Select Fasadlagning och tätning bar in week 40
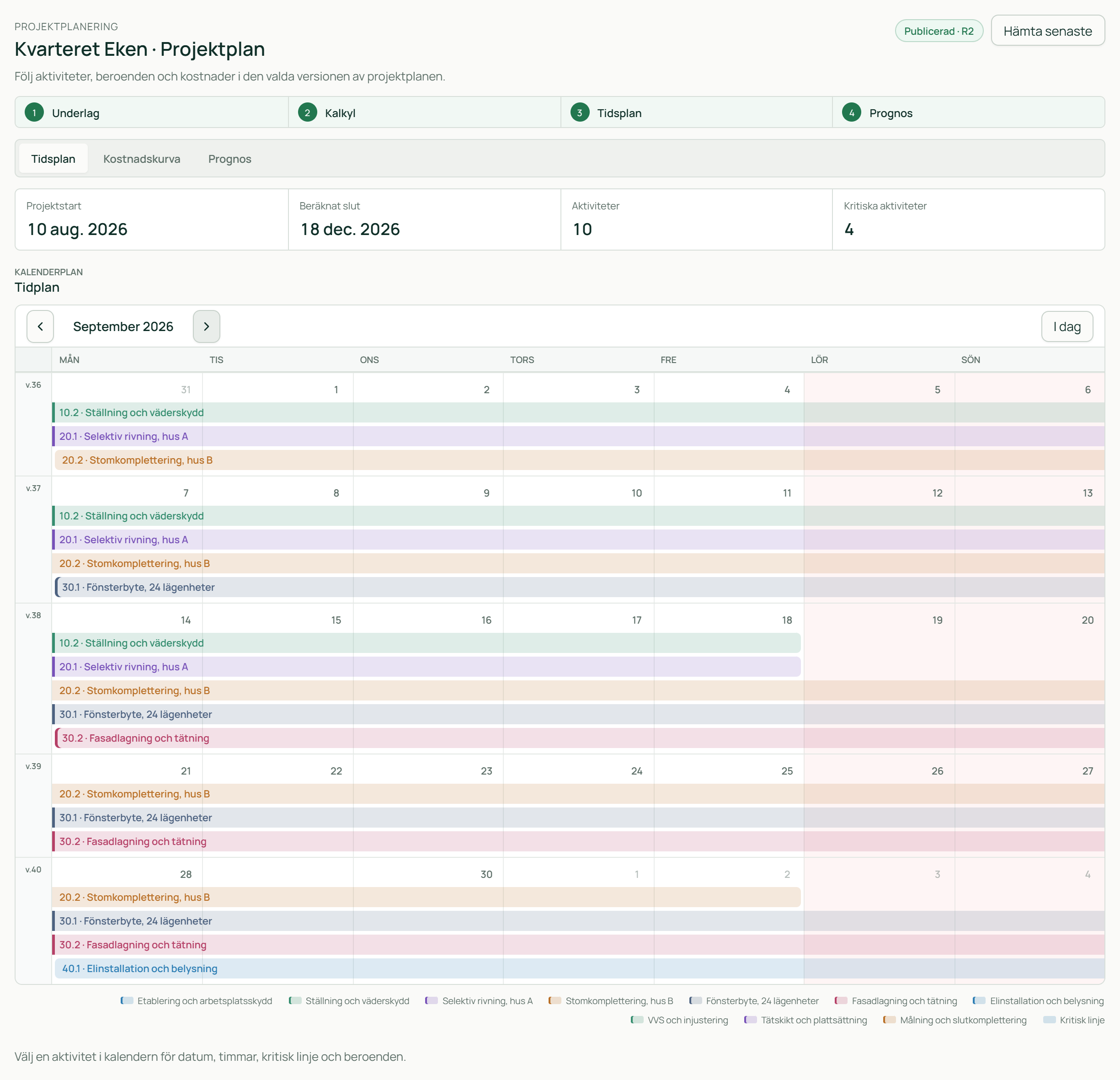This screenshot has height=1080, width=1120. coord(578,945)
